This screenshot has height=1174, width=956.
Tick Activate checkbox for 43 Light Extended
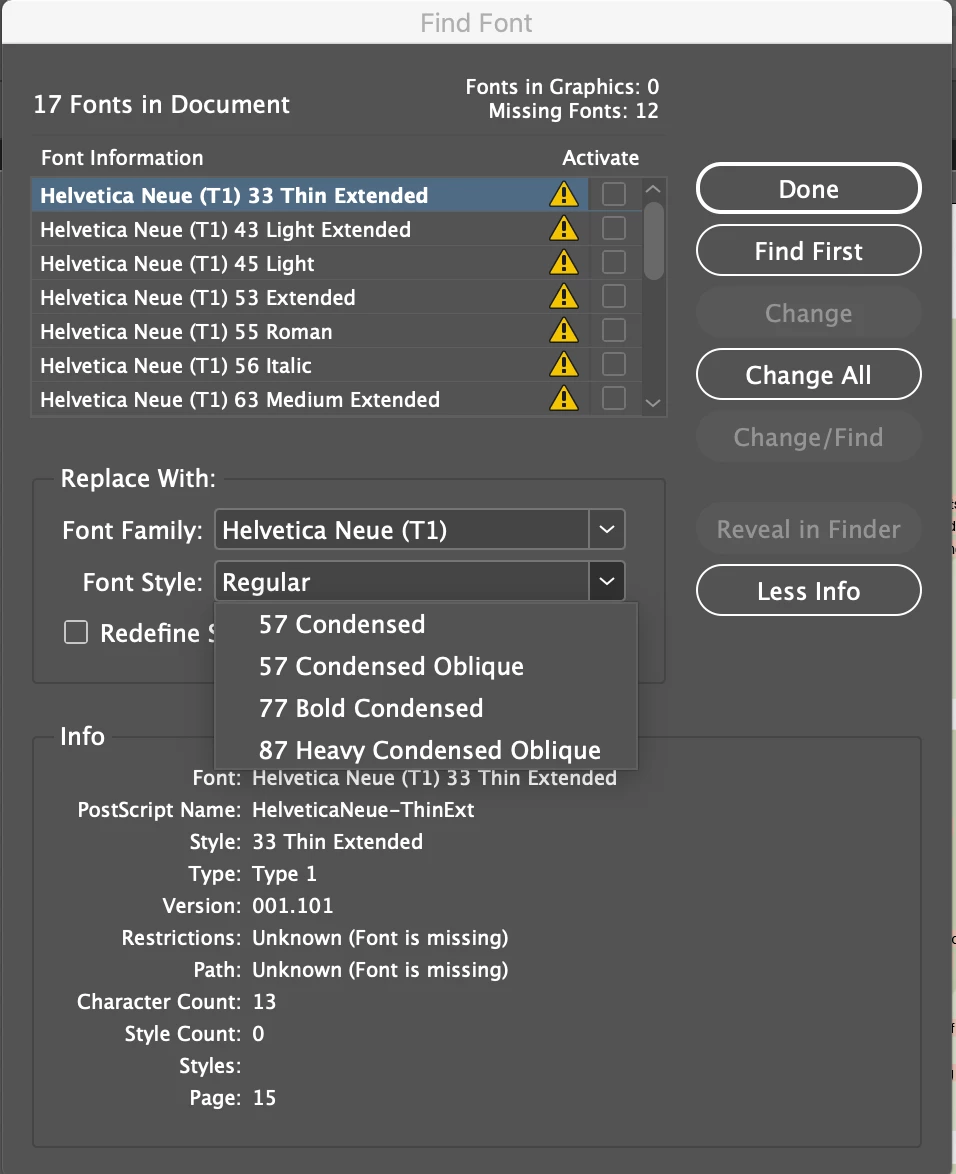tap(614, 228)
